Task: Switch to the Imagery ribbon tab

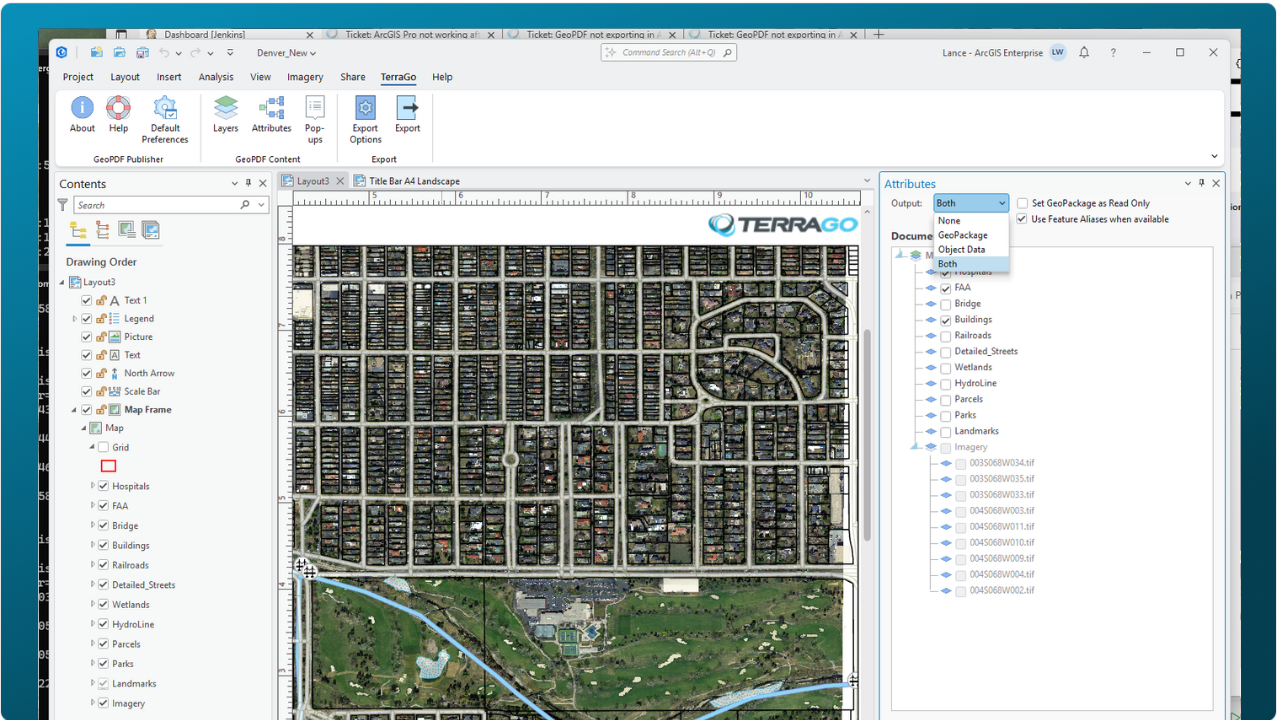Action: pyautogui.click(x=305, y=77)
